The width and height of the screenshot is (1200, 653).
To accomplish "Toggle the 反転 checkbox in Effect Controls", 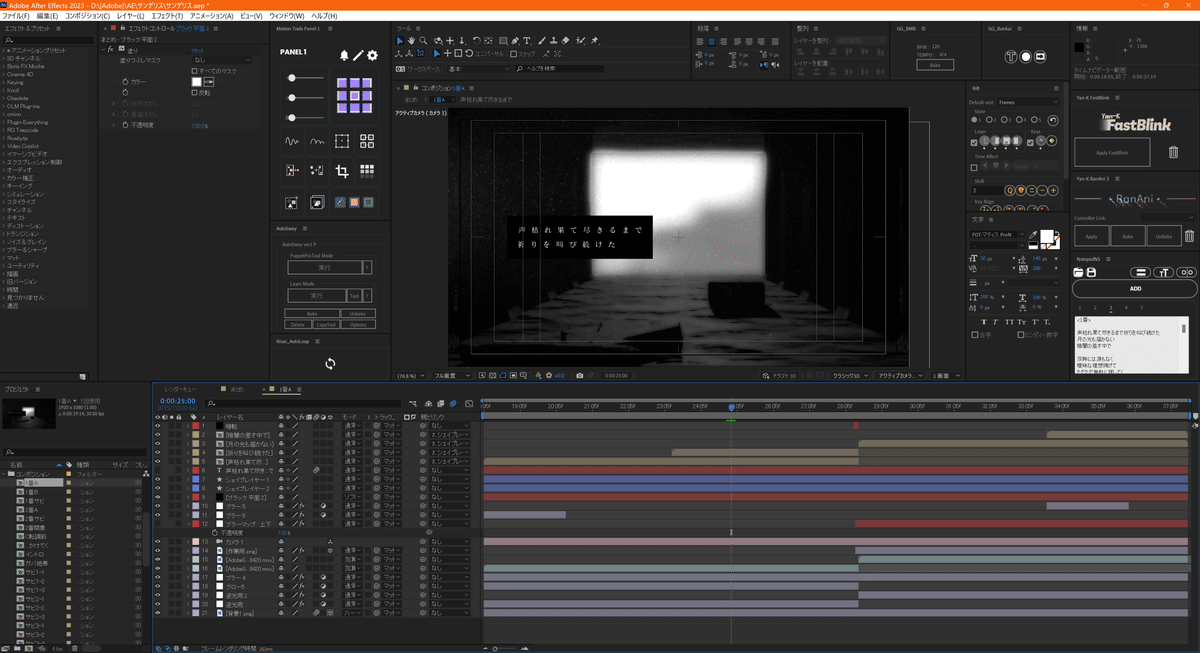I will pyautogui.click(x=194, y=91).
